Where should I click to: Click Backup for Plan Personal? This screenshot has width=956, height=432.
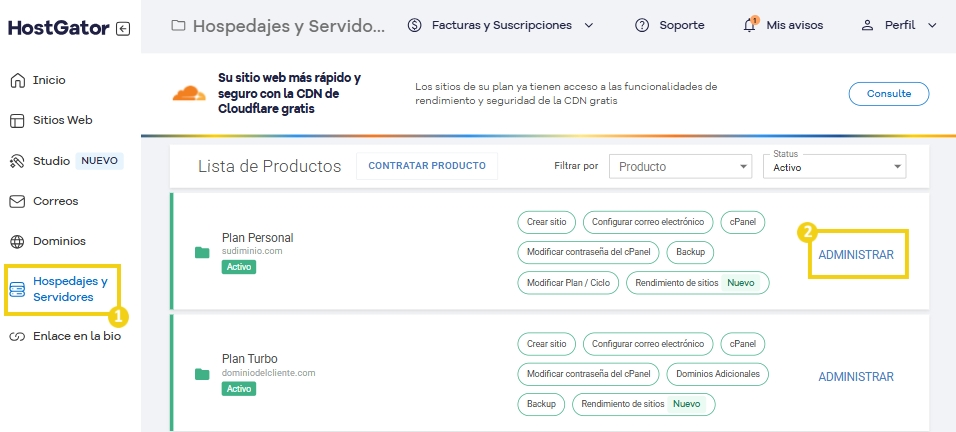690,252
